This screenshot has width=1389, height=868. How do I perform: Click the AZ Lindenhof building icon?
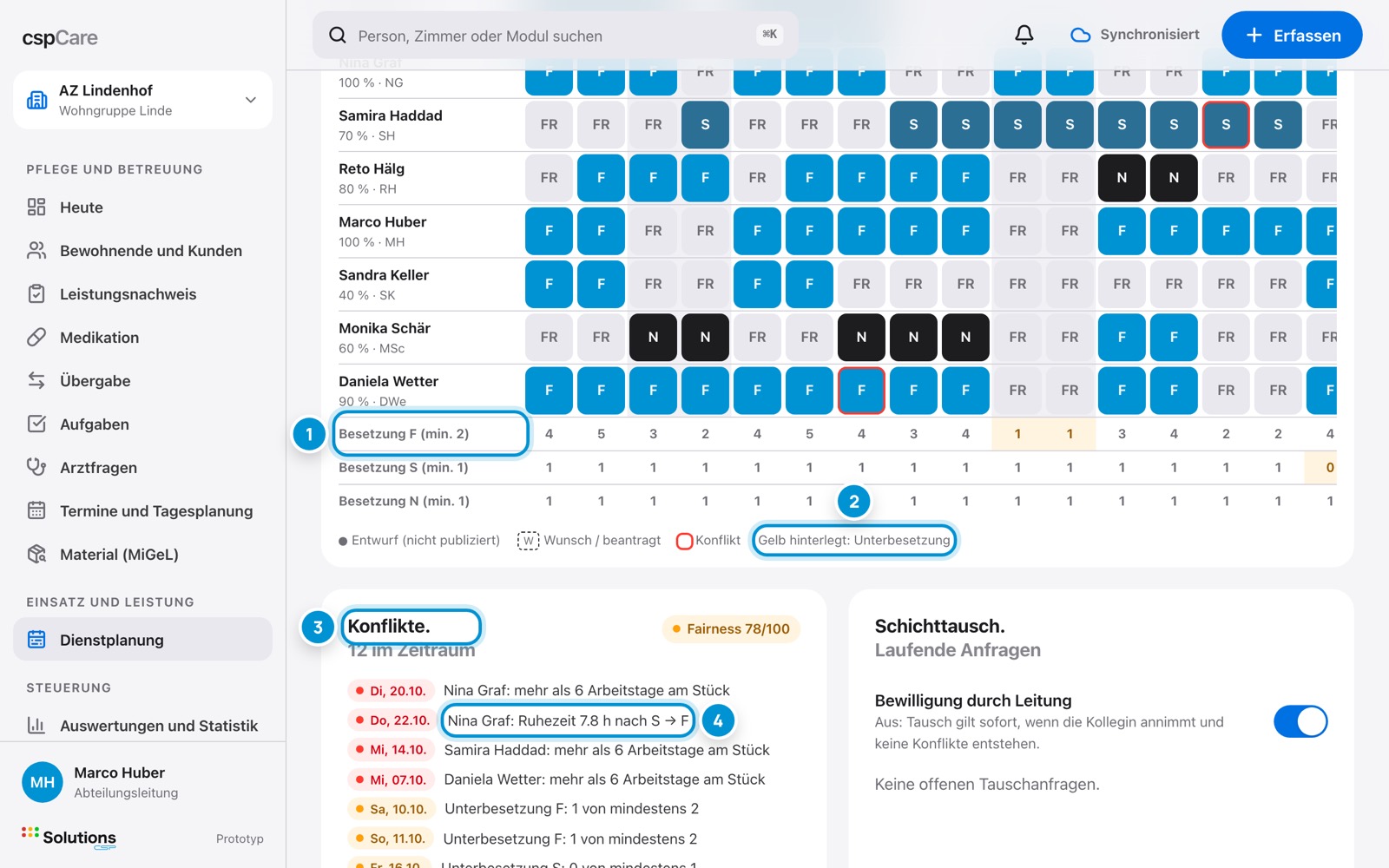(37, 100)
